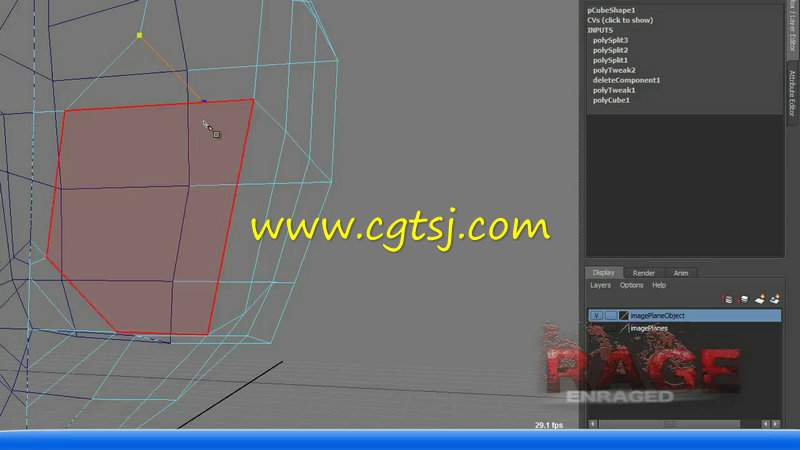Expand polySplit3 input node

pos(610,40)
